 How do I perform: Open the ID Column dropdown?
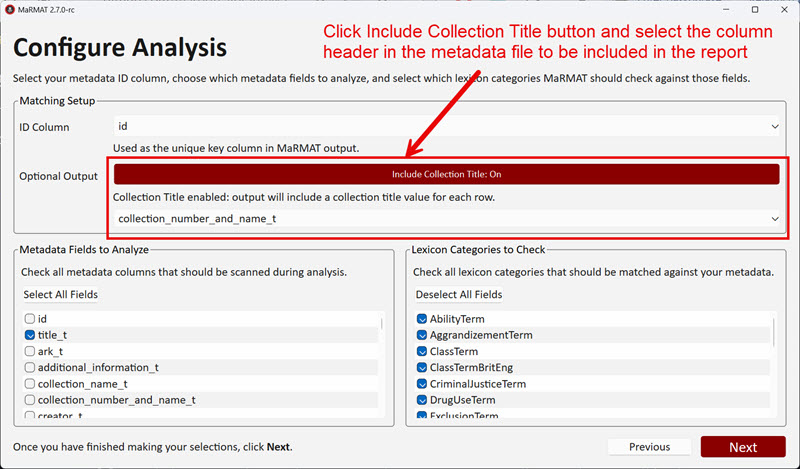pyautogui.click(x=447, y=126)
